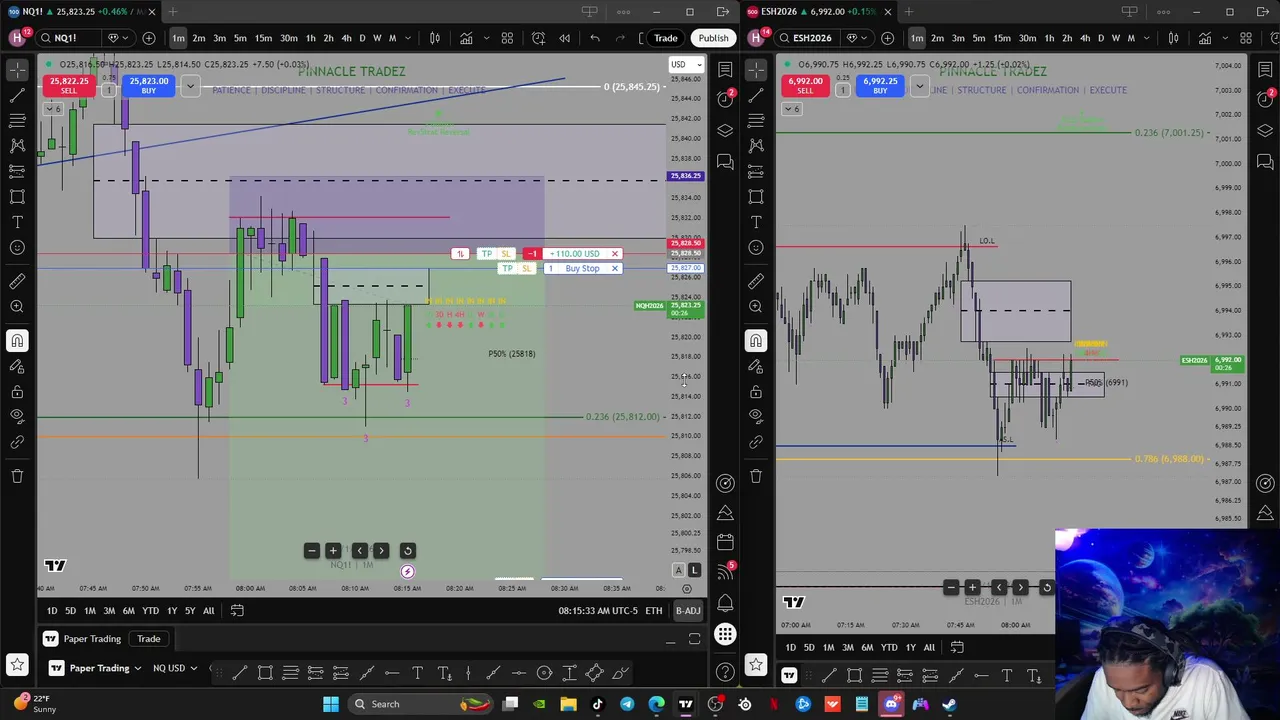The width and height of the screenshot is (1280, 720).
Task: Toggle B-ADJ back adjustment, left chart
Action: [x=687, y=611]
